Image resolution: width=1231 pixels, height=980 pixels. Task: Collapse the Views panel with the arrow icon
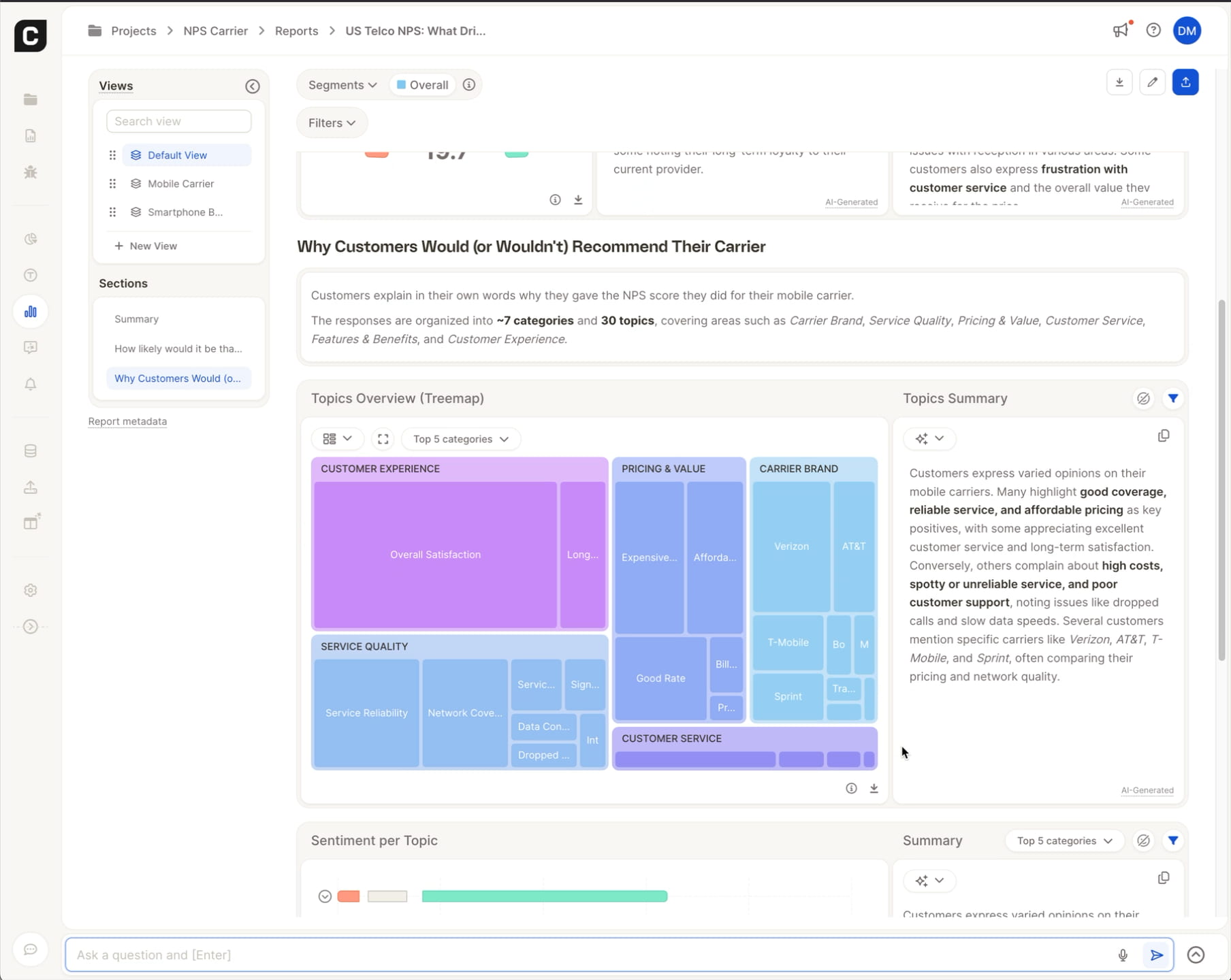[x=253, y=86]
